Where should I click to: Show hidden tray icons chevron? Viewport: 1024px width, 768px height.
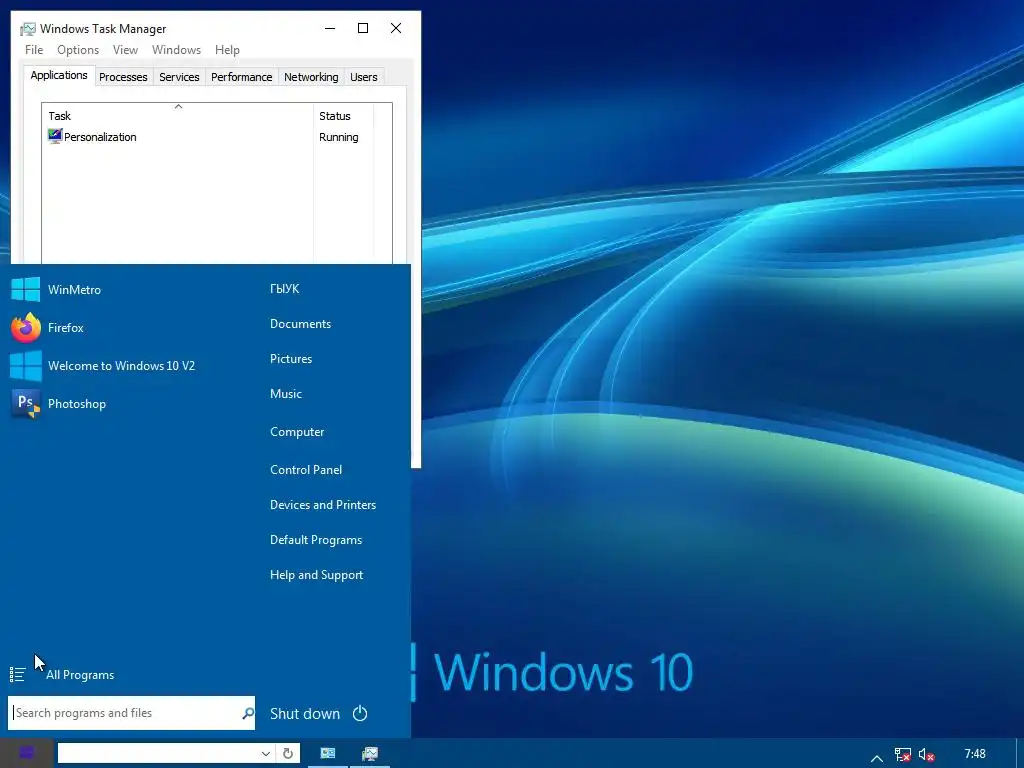coord(876,758)
